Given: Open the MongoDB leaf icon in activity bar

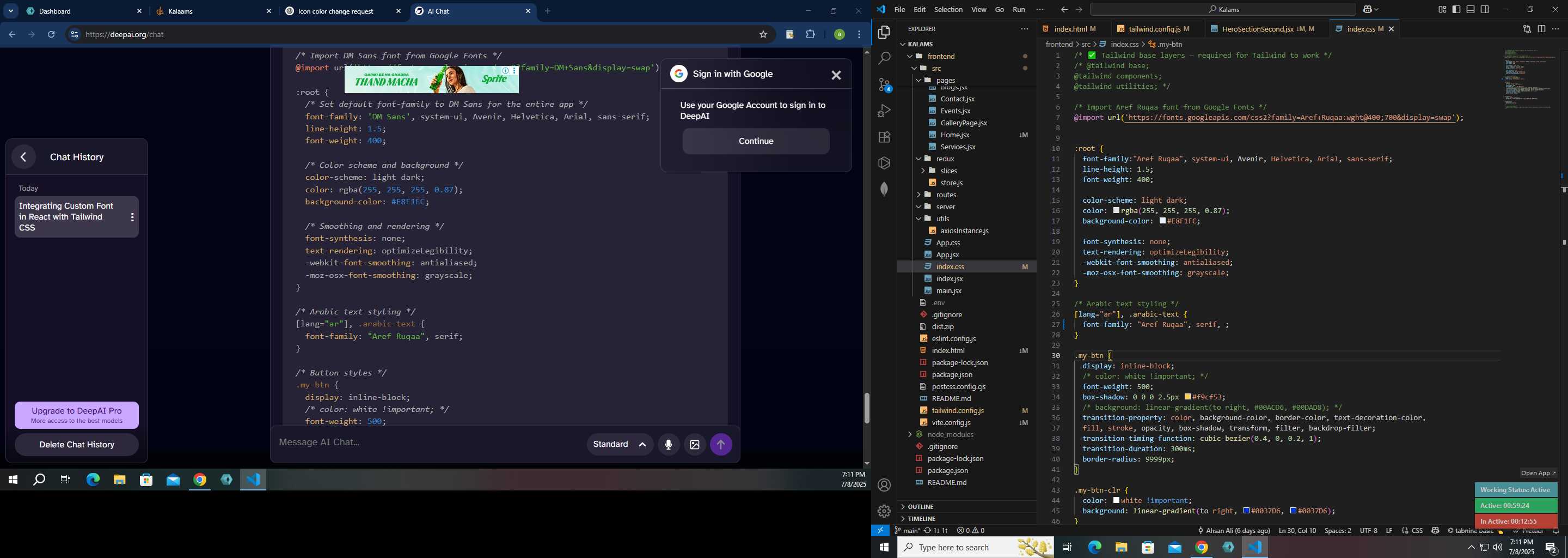Looking at the screenshot, I should 884,189.
